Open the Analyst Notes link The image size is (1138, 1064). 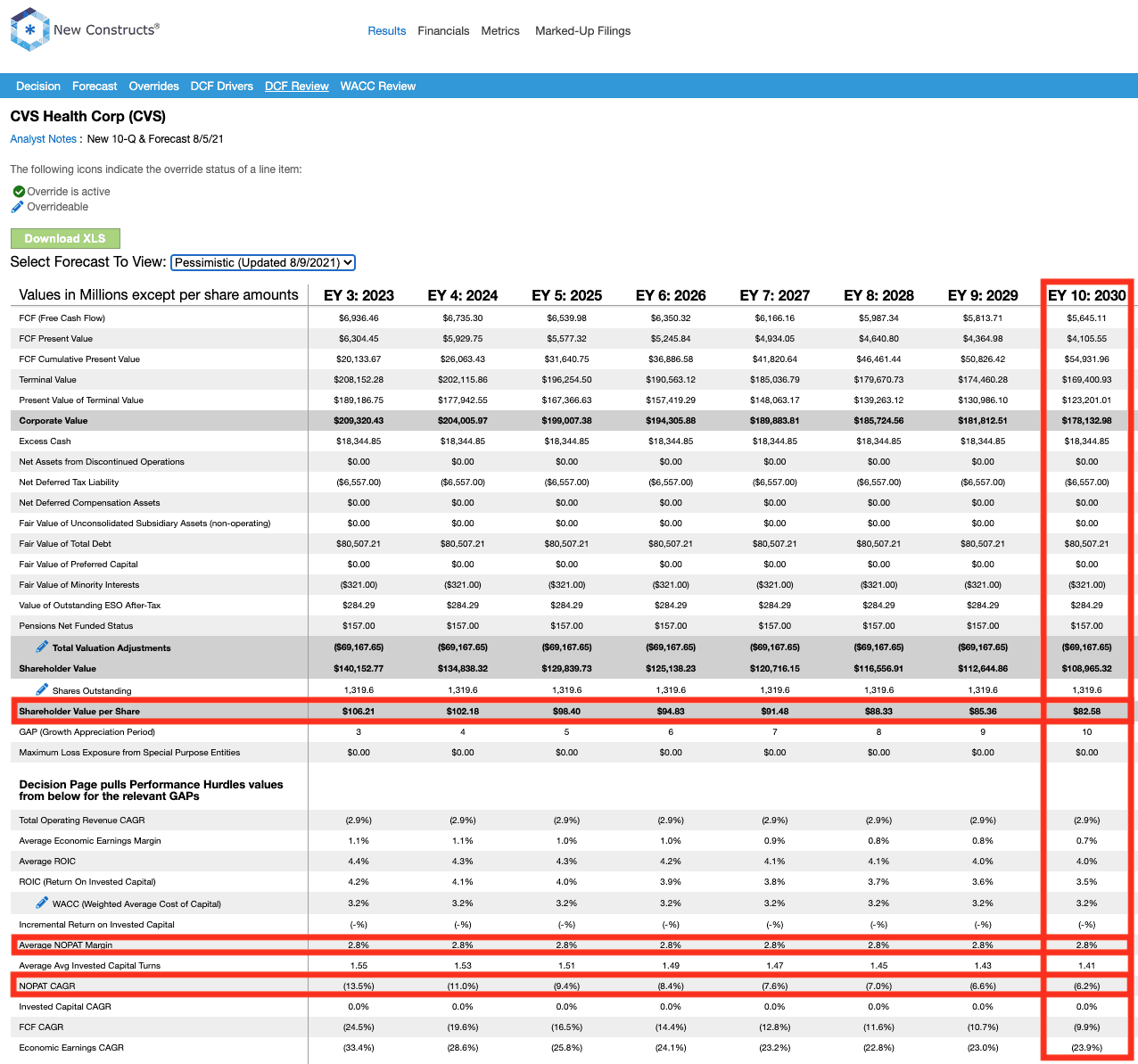pyautogui.click(x=44, y=139)
